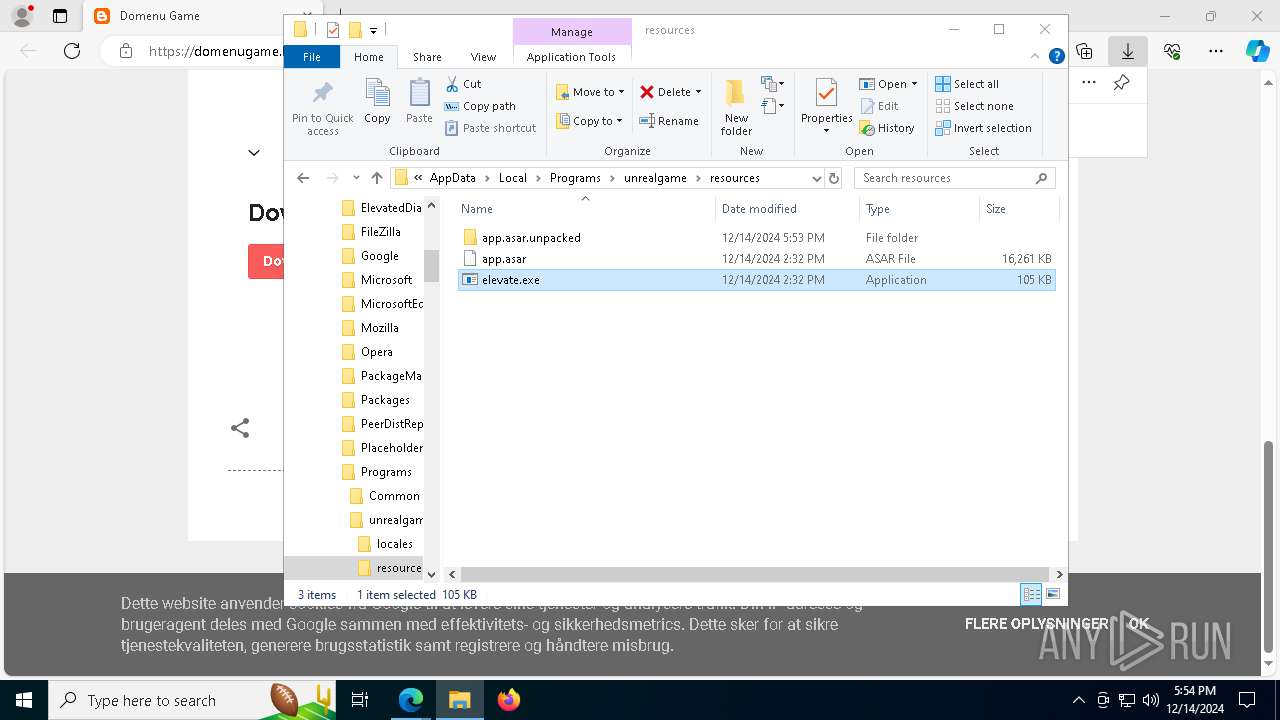Image resolution: width=1280 pixels, height=720 pixels.
Task: Click AppData in the address path
Action: pyautogui.click(x=452, y=178)
